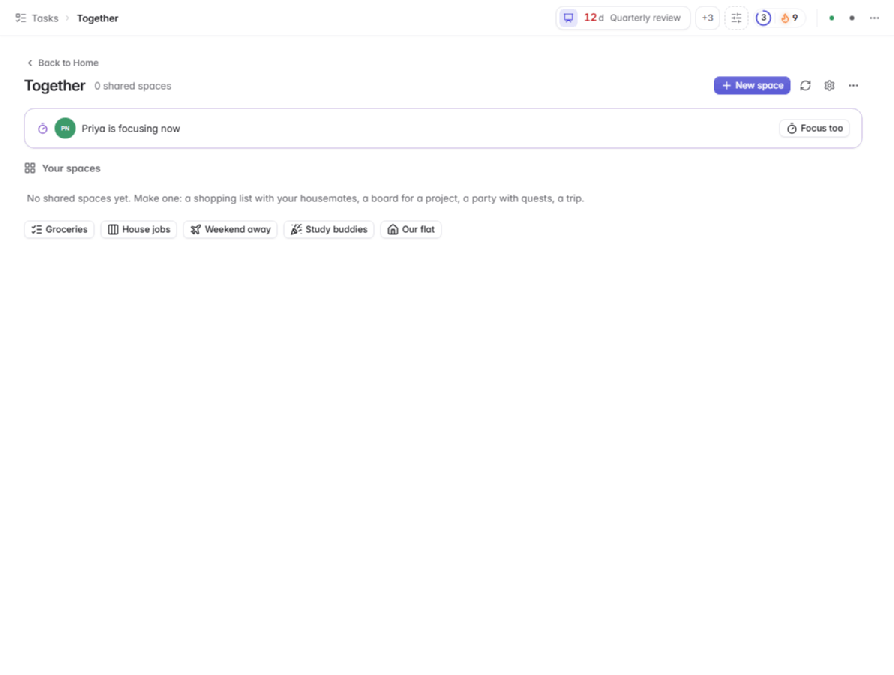
Task: Open the Quarterly review countdown chip
Action: 623,18
